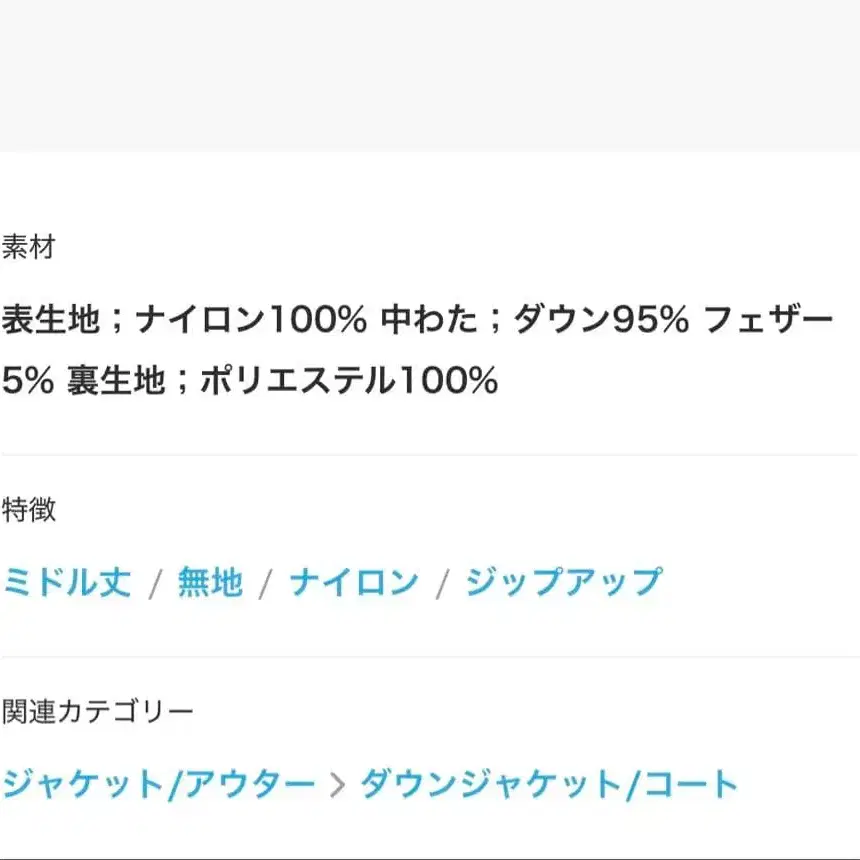Open the ジップアップ feature tag

(563, 582)
